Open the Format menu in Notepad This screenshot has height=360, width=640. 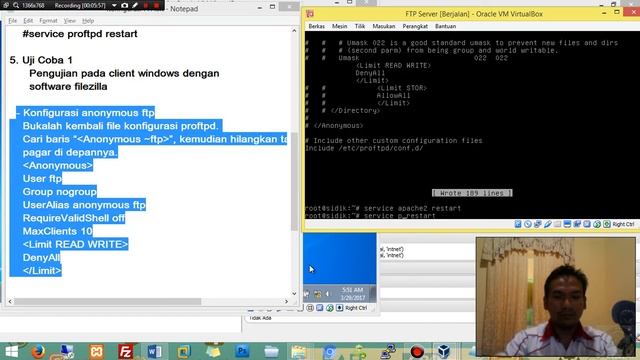tap(48, 20)
